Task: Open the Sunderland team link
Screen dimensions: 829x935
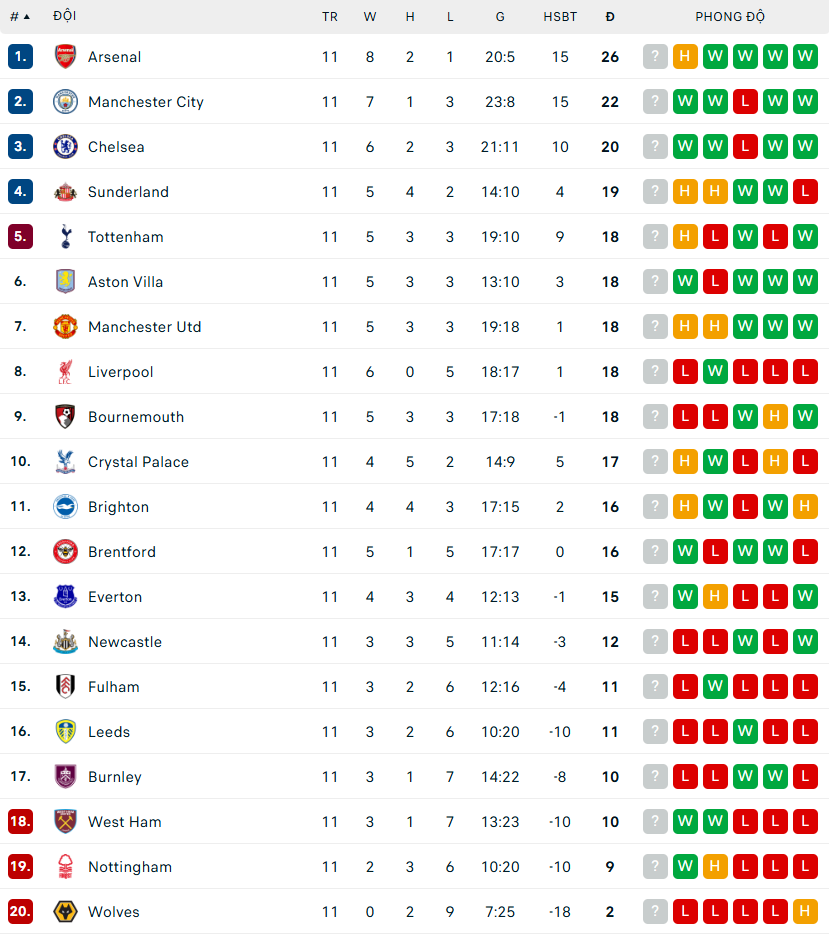Action: click(x=128, y=192)
